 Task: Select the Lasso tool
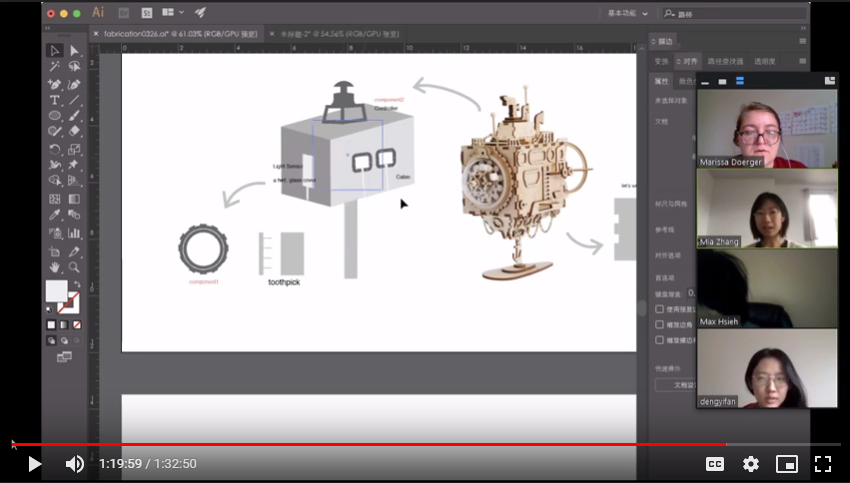pos(74,67)
